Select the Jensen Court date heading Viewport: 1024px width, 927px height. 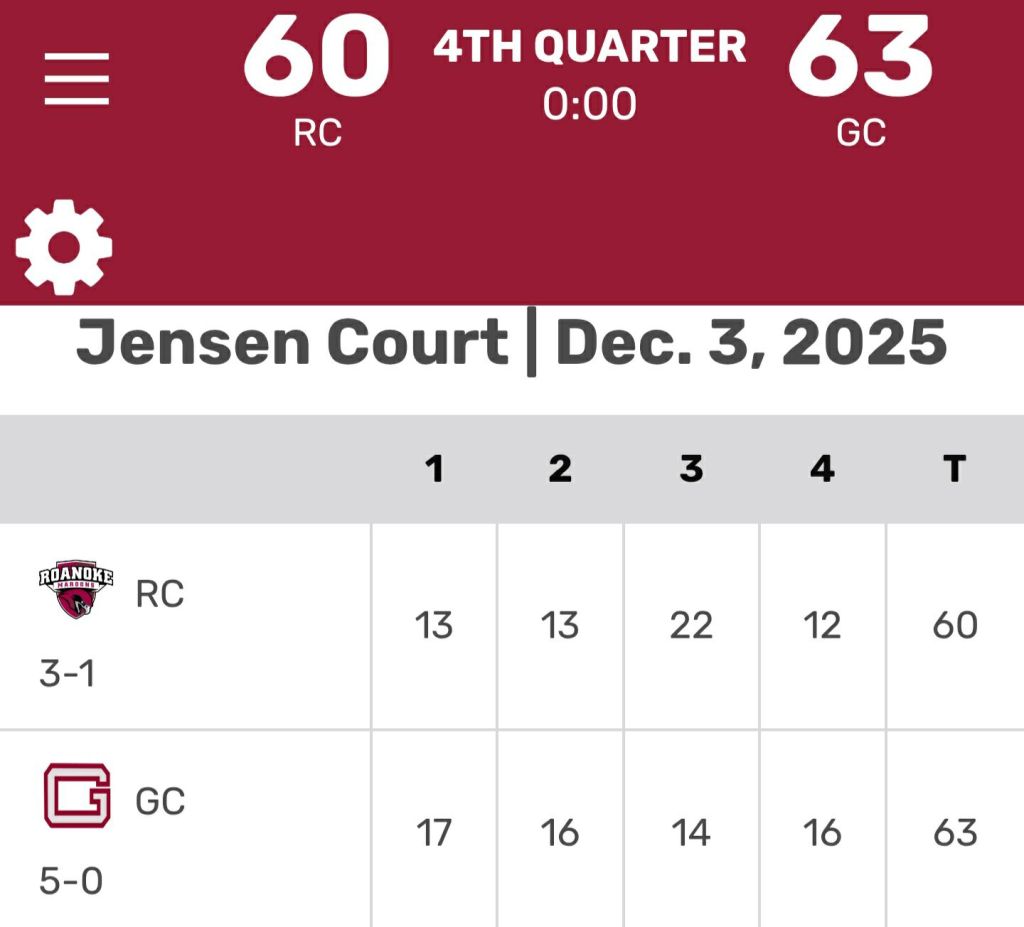(x=511, y=343)
